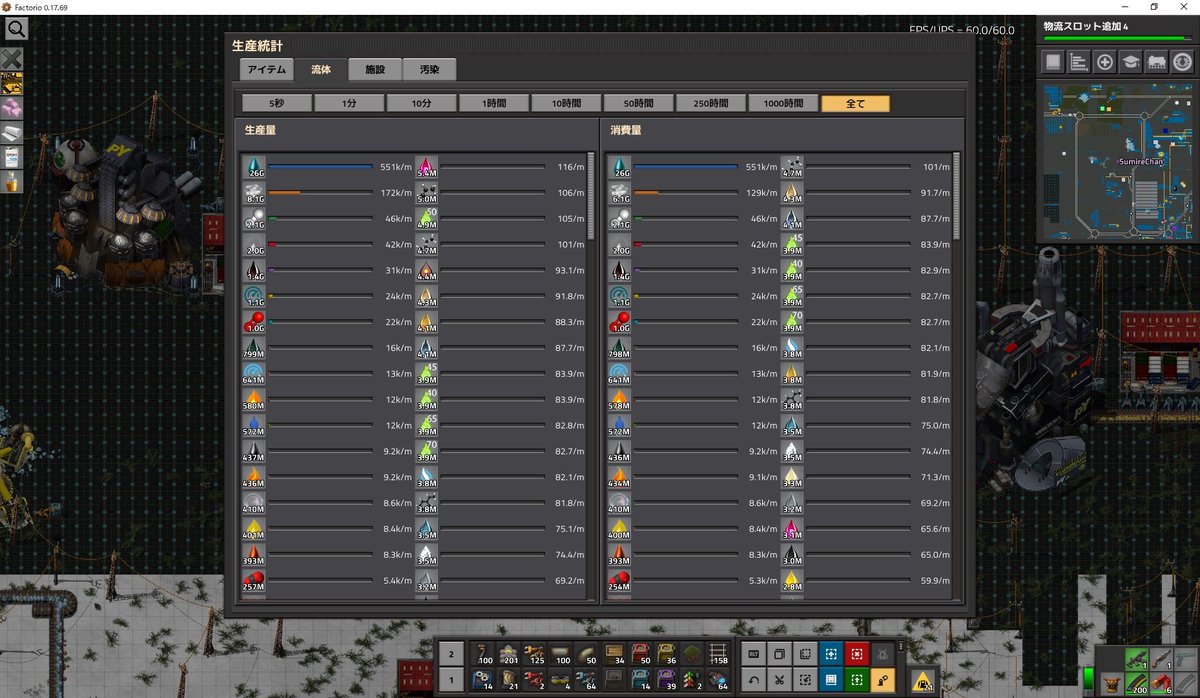Screen dimensions: 1200x698
Task: Select the yellow hazard-stripe icon in the left sidebar
Action: (x=13, y=83)
